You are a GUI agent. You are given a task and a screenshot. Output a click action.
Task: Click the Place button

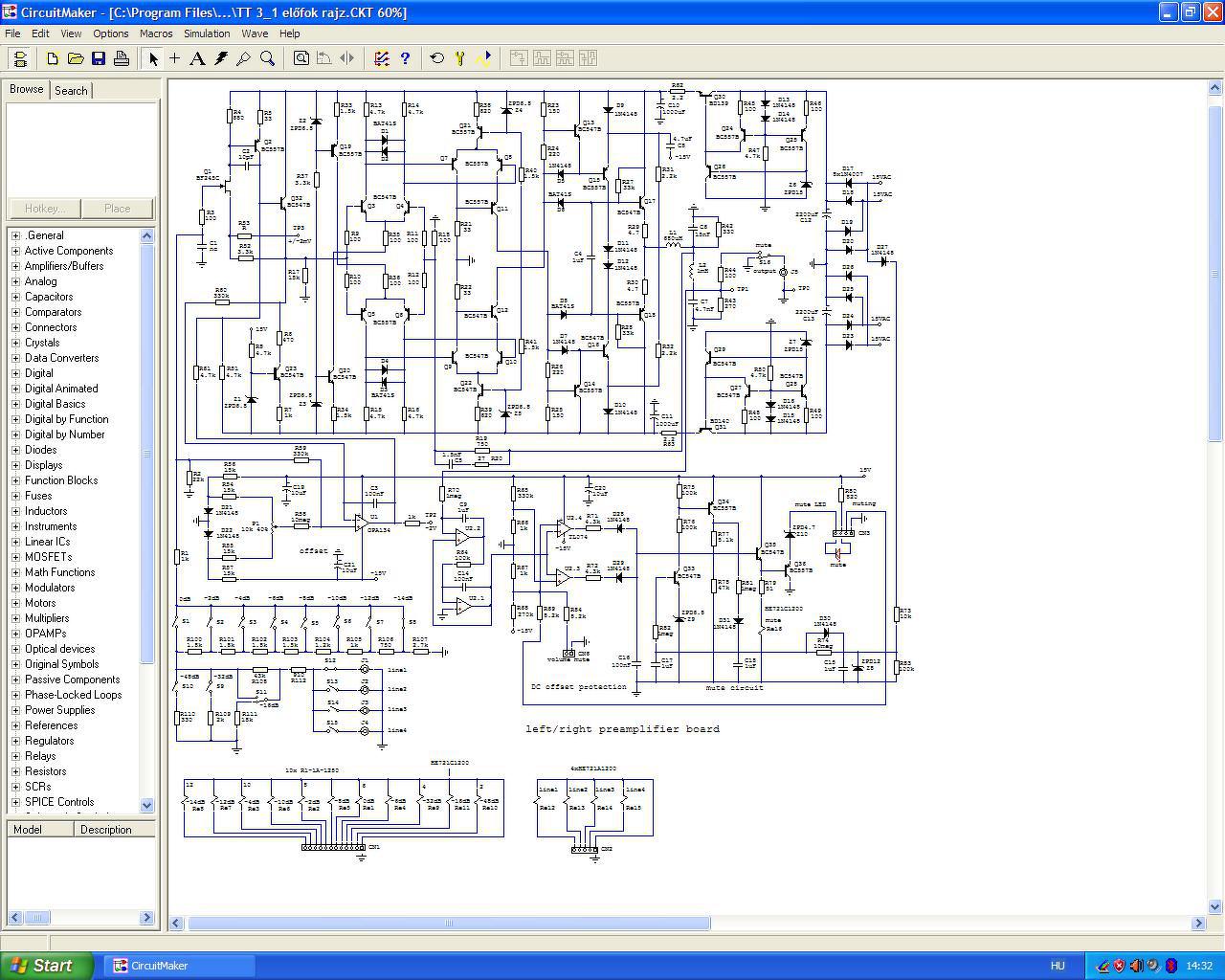coord(117,209)
